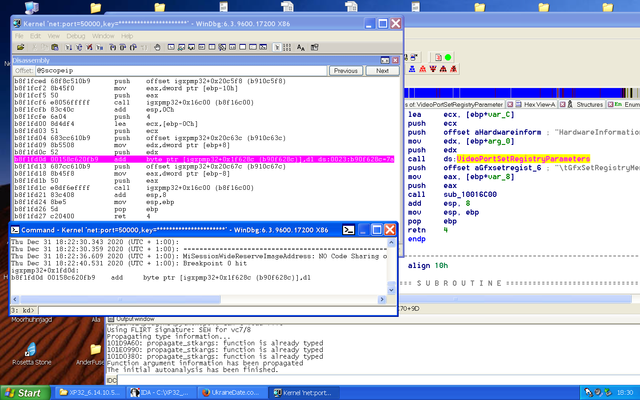Open the Edit menu in WinDbg
640x400 pixels.
click(x=36, y=36)
